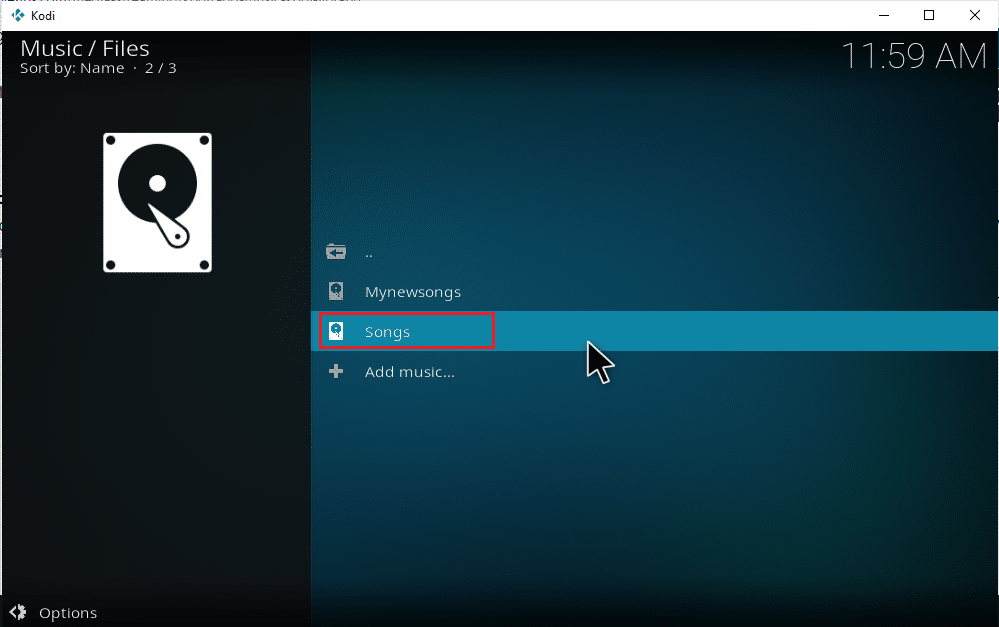999x627 pixels.
Task: Open the Mynewsongs source
Action: [654, 291]
